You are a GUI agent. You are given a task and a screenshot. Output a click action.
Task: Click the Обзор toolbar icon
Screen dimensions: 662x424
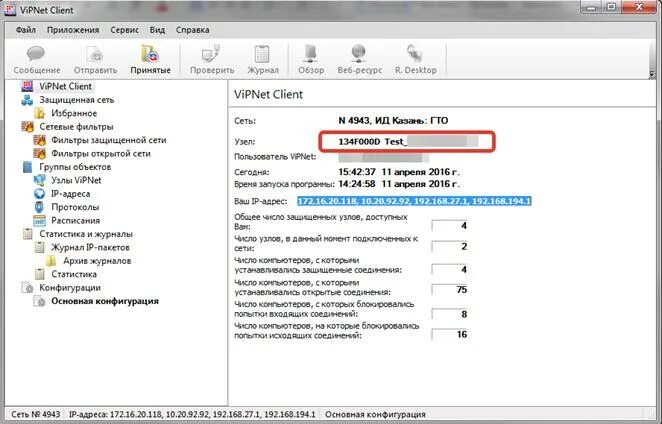pos(311,54)
